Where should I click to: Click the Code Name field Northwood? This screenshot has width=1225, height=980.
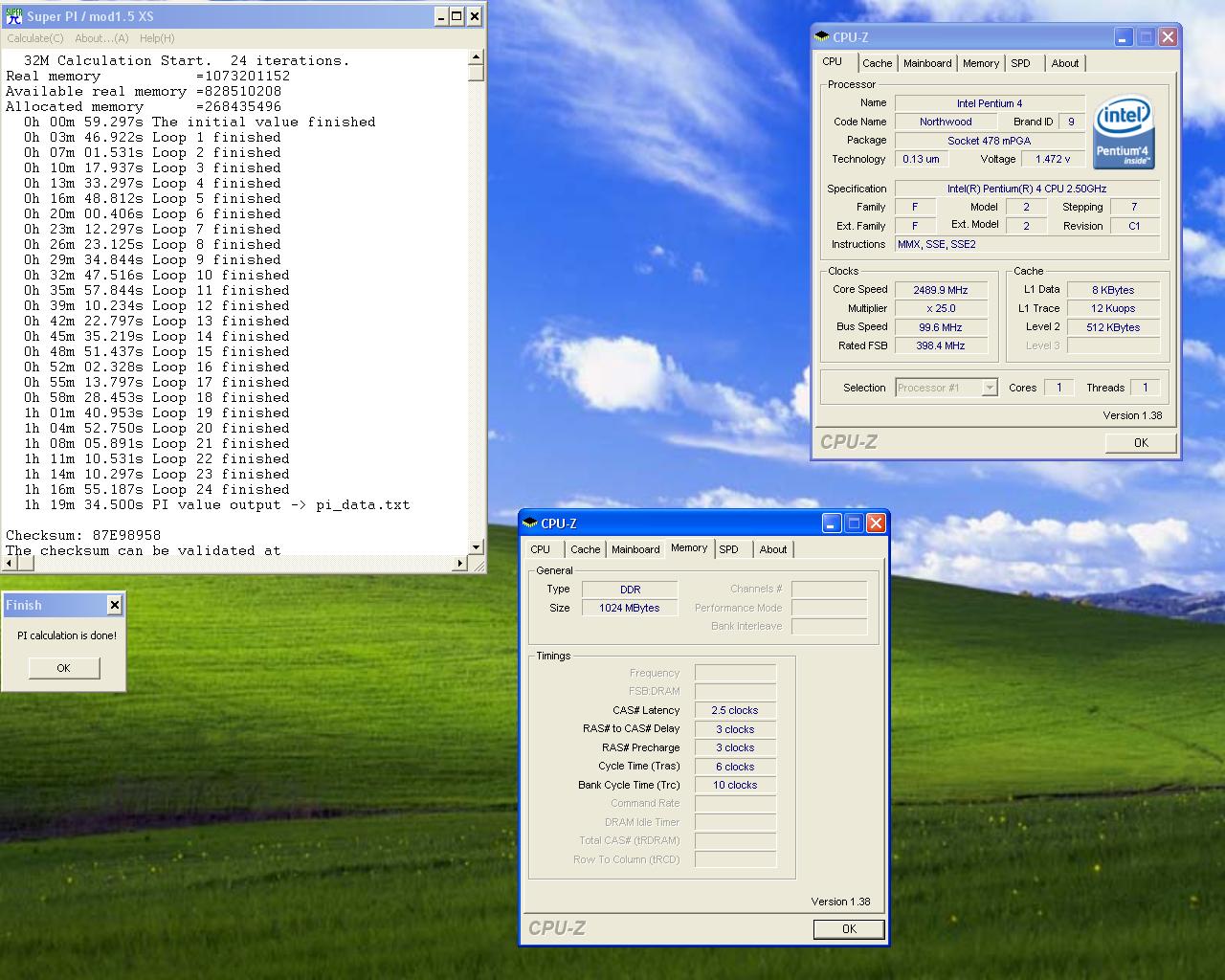(x=946, y=122)
